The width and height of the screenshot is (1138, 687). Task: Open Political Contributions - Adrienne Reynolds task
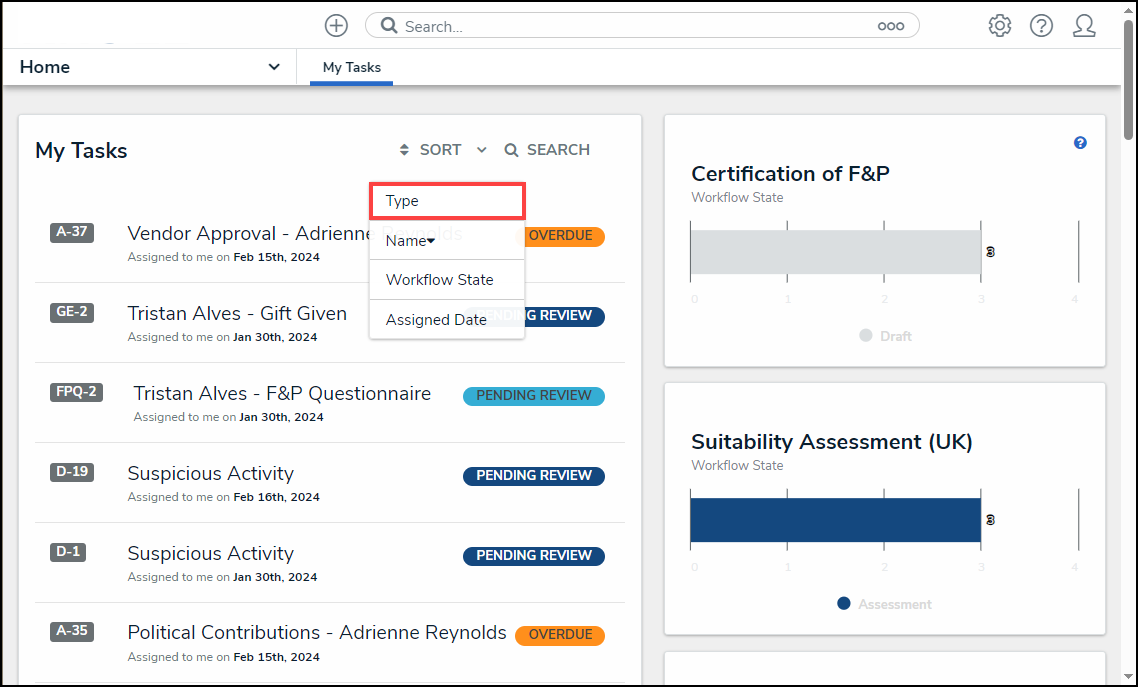coord(317,633)
